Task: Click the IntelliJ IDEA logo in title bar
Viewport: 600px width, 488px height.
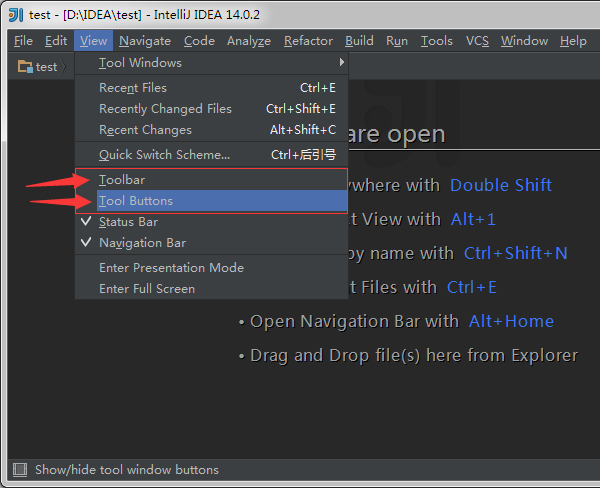Action: coord(16,15)
